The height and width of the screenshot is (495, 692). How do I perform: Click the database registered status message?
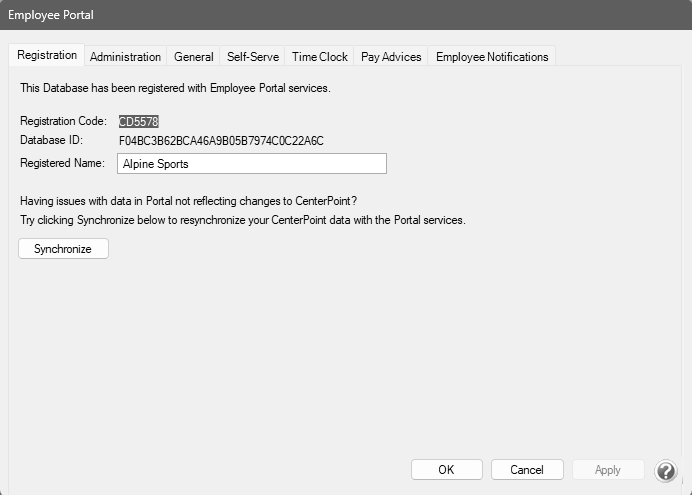click(175, 88)
